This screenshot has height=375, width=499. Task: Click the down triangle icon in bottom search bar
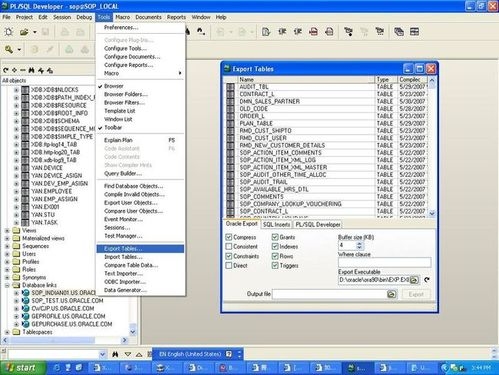pyautogui.click(x=128, y=354)
